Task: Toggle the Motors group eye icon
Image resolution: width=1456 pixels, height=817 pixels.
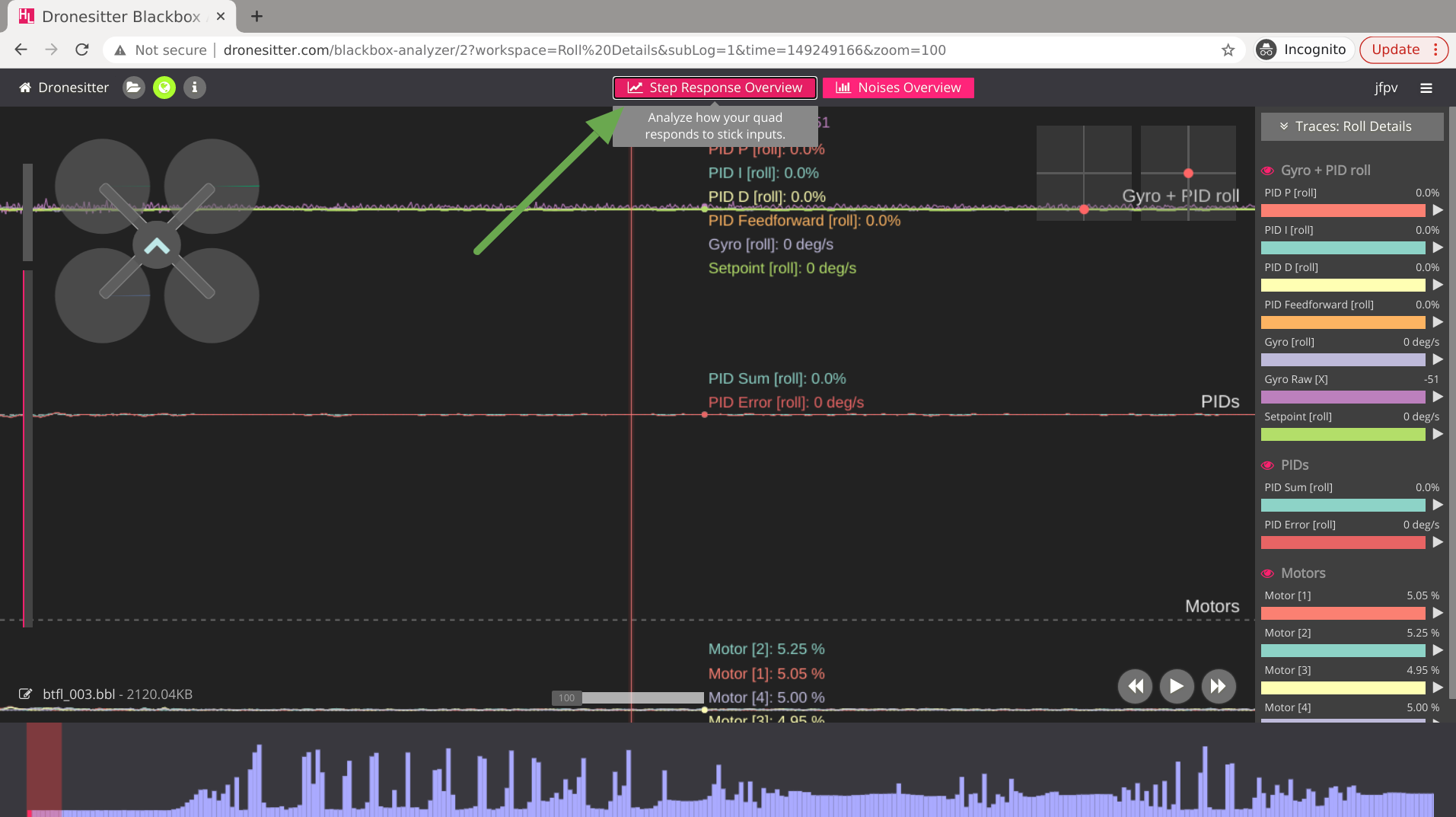Action: coord(1268,573)
